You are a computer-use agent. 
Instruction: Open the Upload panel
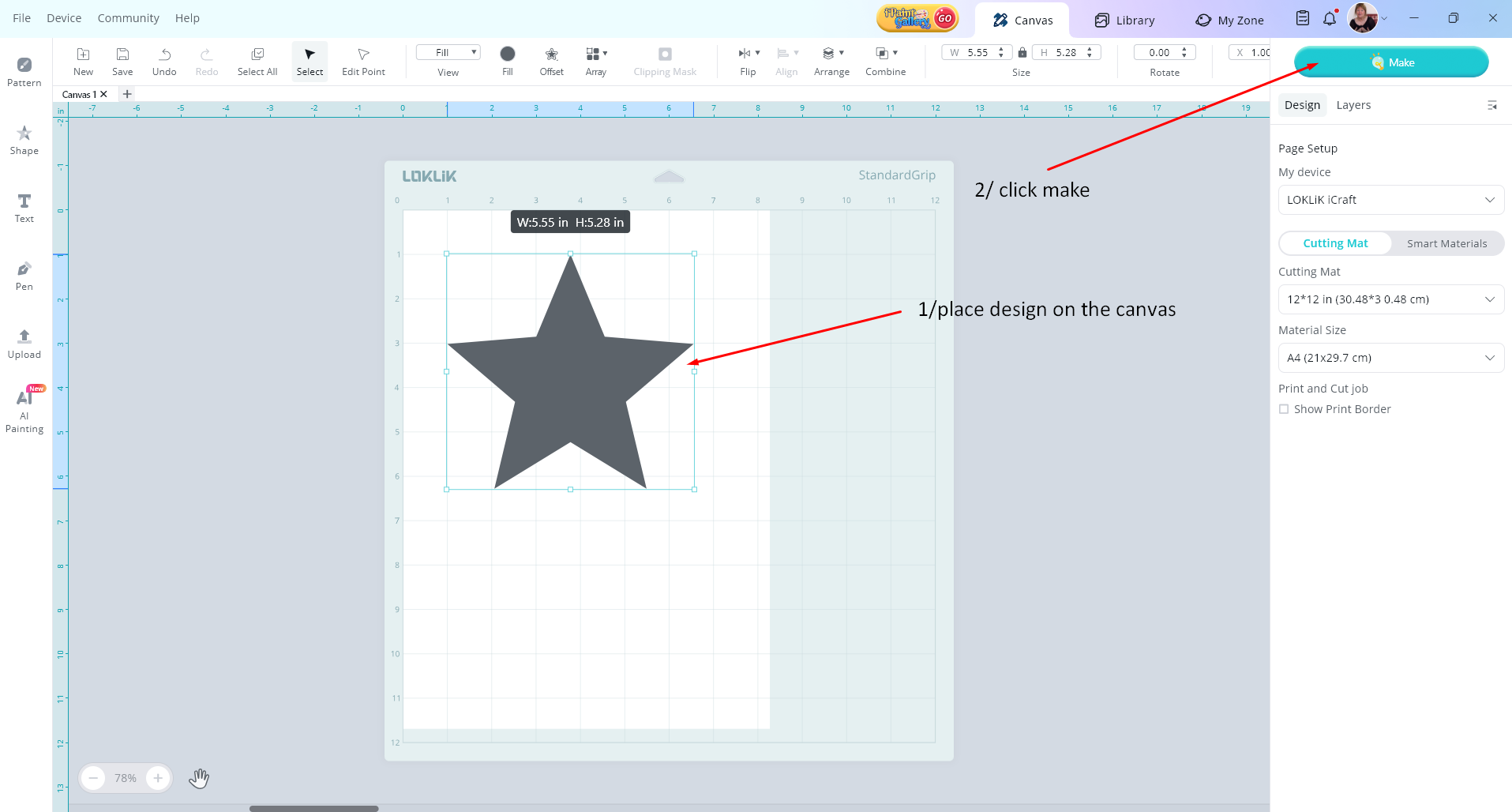pos(24,344)
